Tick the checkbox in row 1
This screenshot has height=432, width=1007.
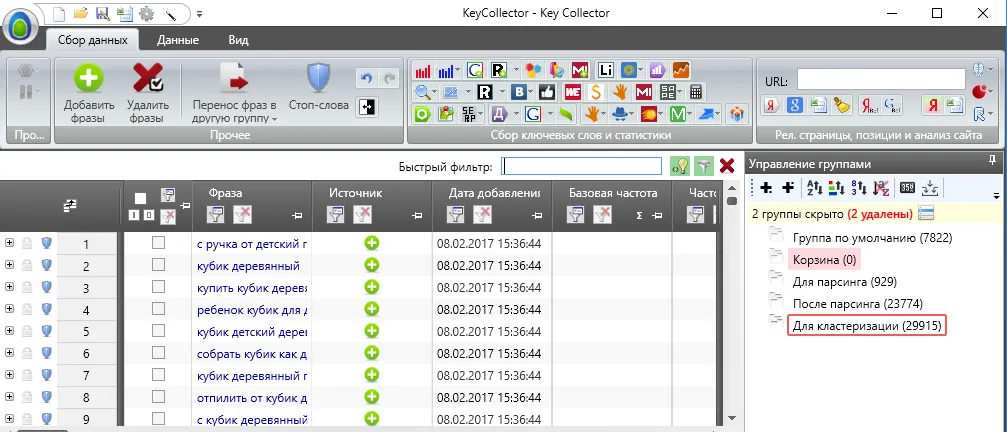pyautogui.click(x=158, y=243)
